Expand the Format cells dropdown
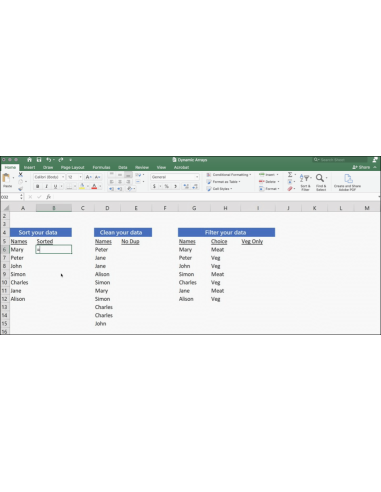 pyautogui.click(x=269, y=189)
